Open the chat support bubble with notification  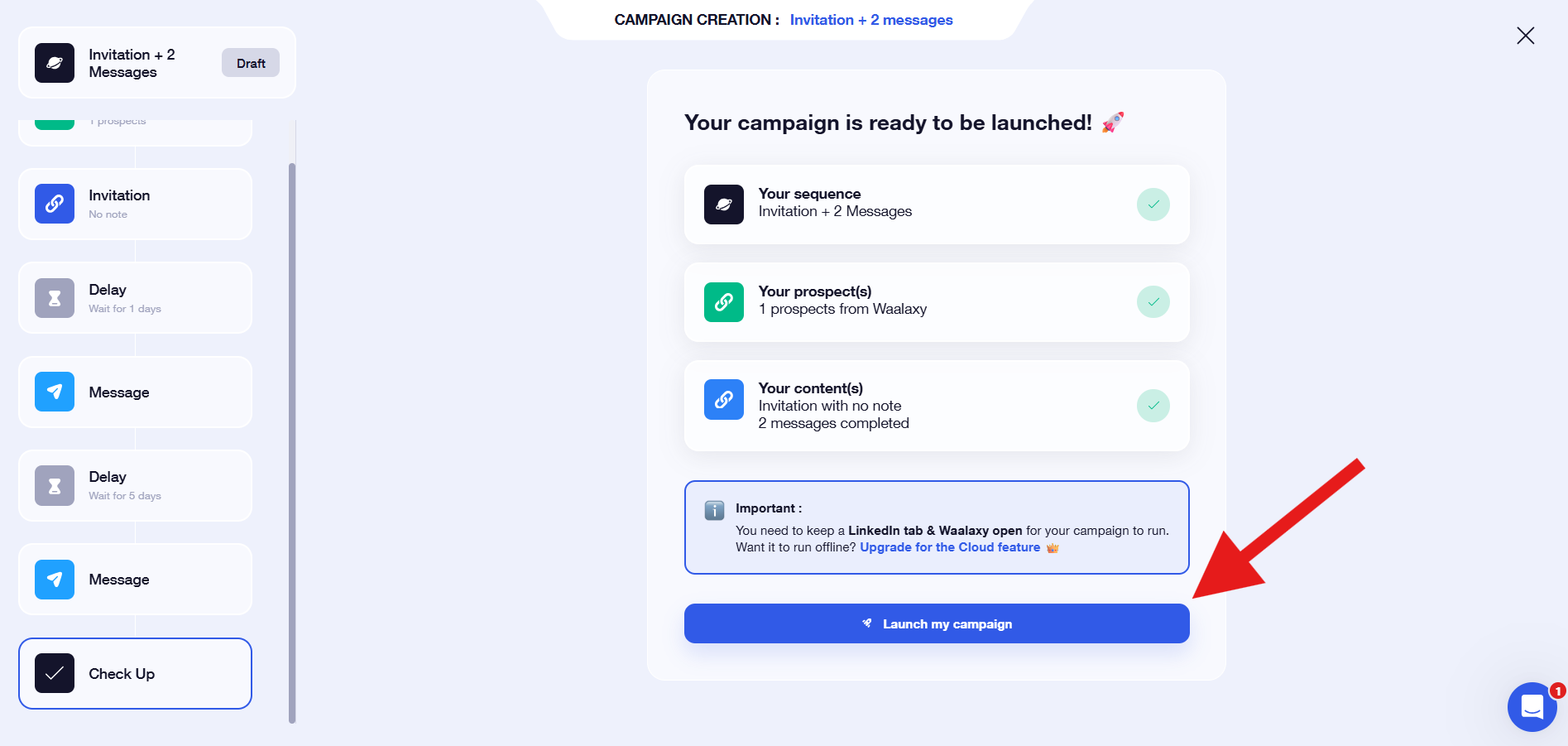click(x=1531, y=706)
